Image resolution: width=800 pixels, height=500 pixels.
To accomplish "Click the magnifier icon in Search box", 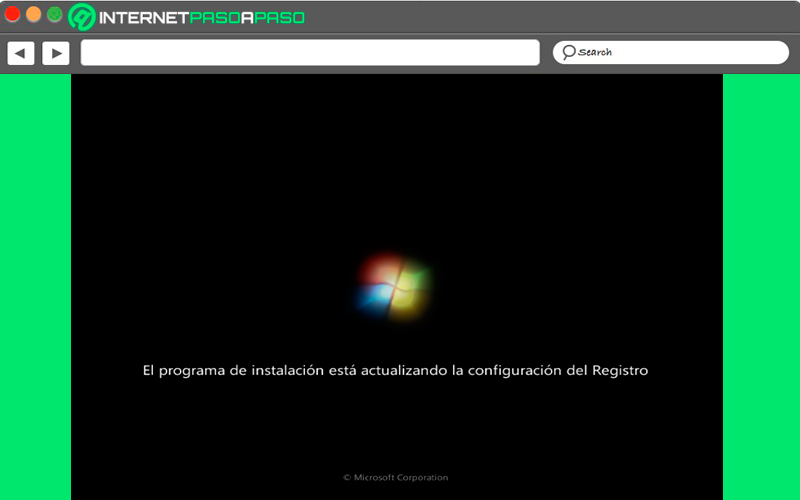I will pos(568,52).
